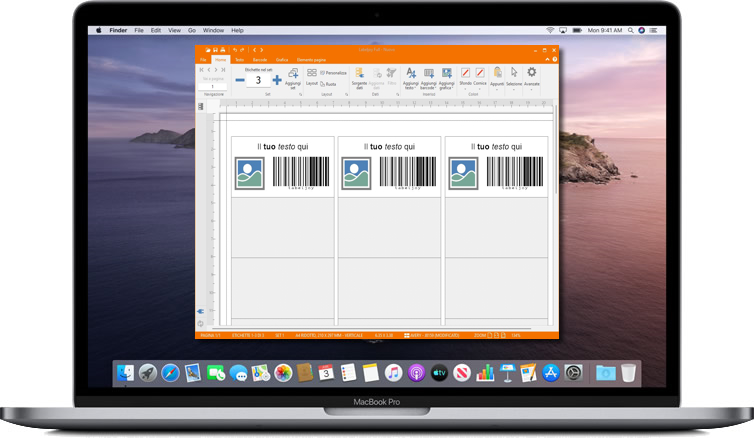754x438 pixels.
Task: Select the second label's barcode
Action: tap(408, 173)
